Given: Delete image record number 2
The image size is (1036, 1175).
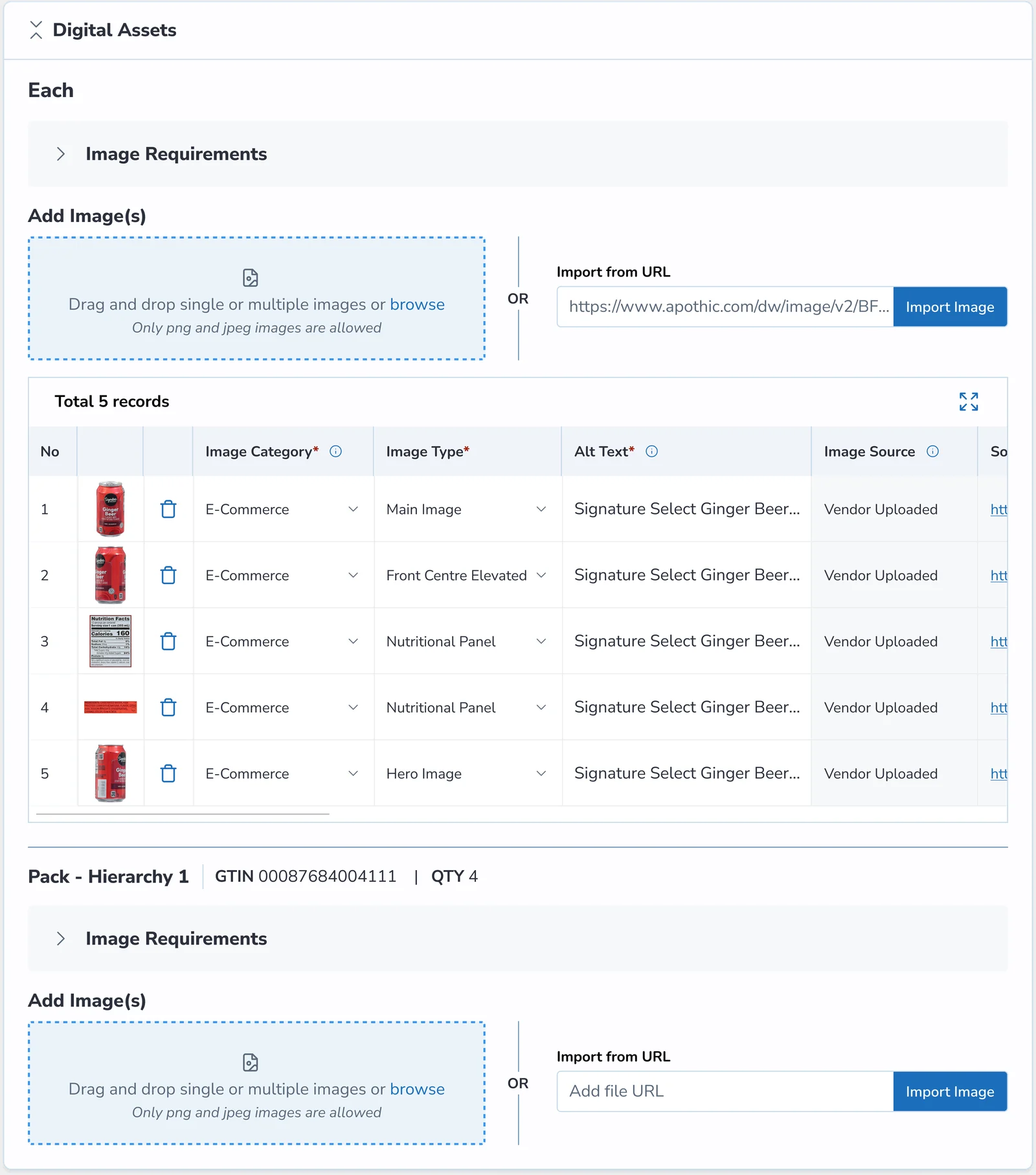Looking at the screenshot, I should point(168,576).
